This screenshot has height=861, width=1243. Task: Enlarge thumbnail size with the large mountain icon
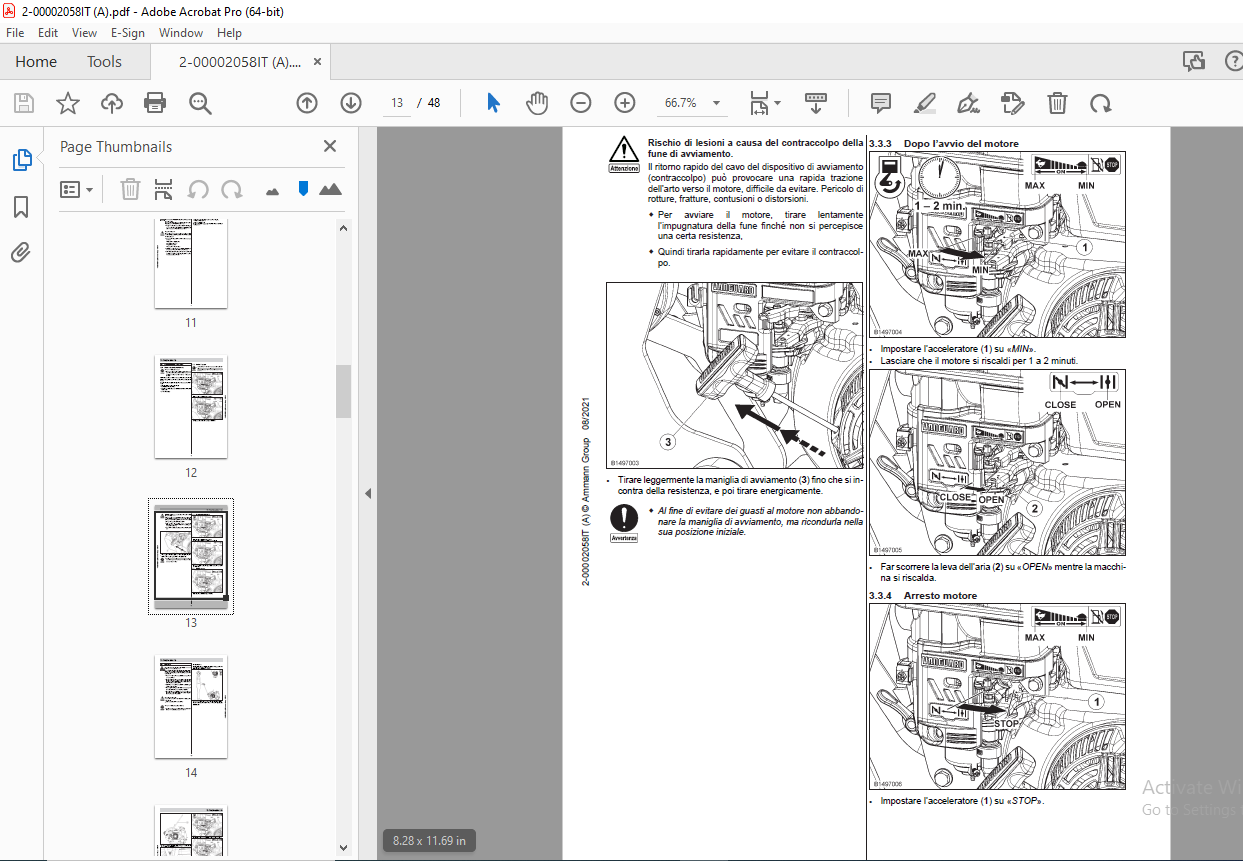coord(330,189)
